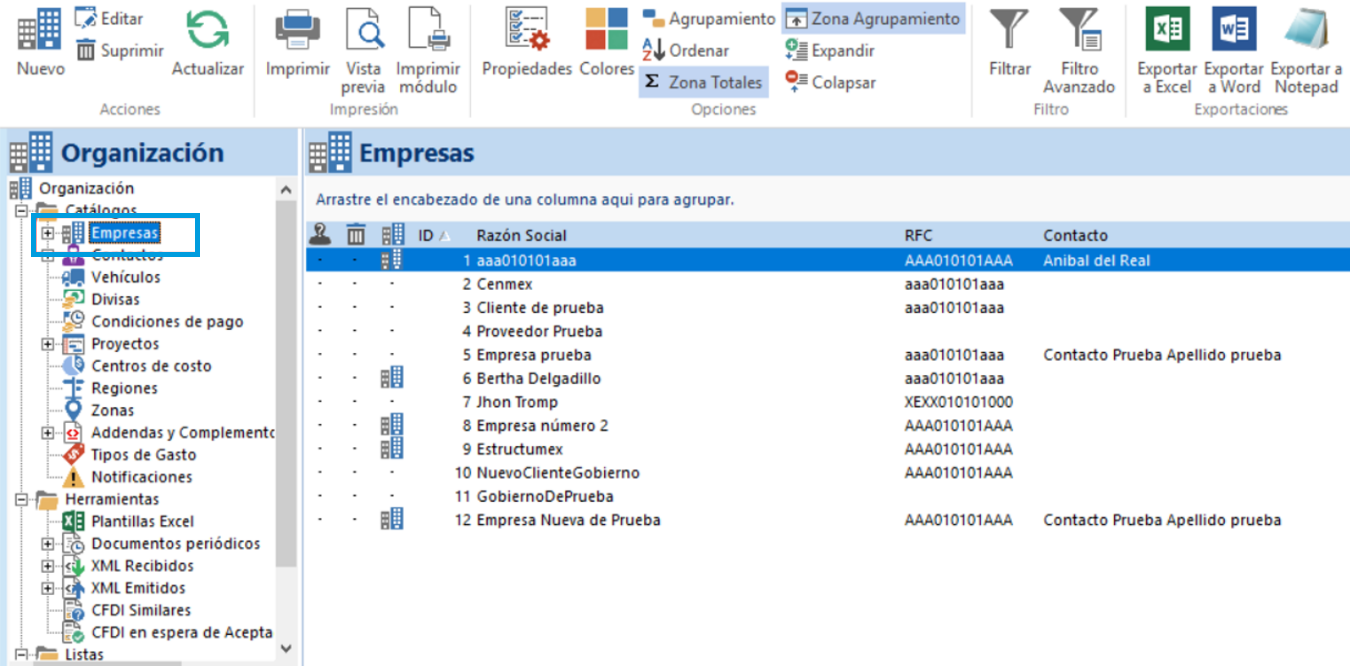This screenshot has height=666, width=1350.
Task: Open the Divisas catalog
Action: point(115,299)
